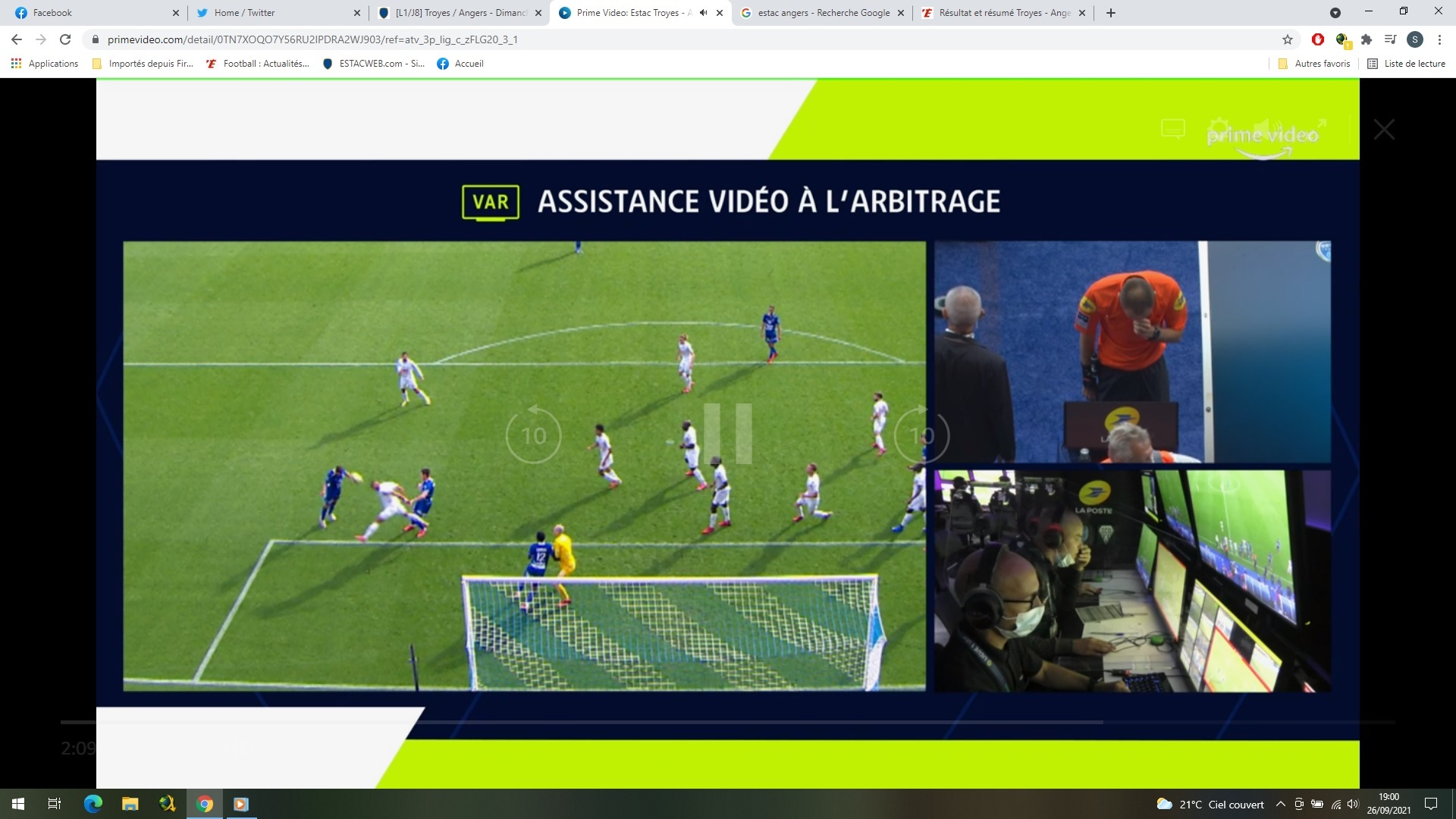The image size is (1456, 819).
Task: Open Chrome extensions puzzle menu
Action: (x=1367, y=39)
